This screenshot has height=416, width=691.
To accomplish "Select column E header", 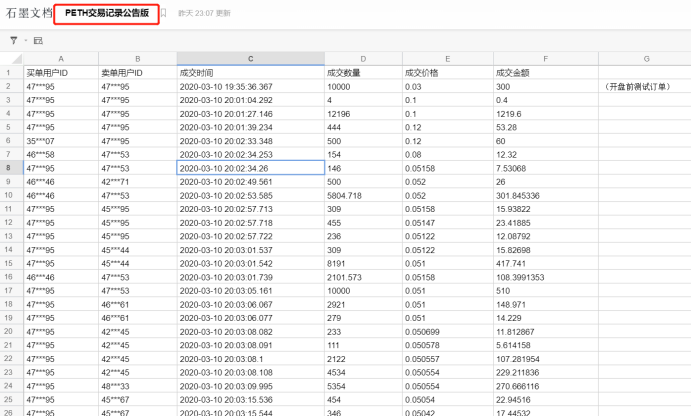I will coord(448,59).
